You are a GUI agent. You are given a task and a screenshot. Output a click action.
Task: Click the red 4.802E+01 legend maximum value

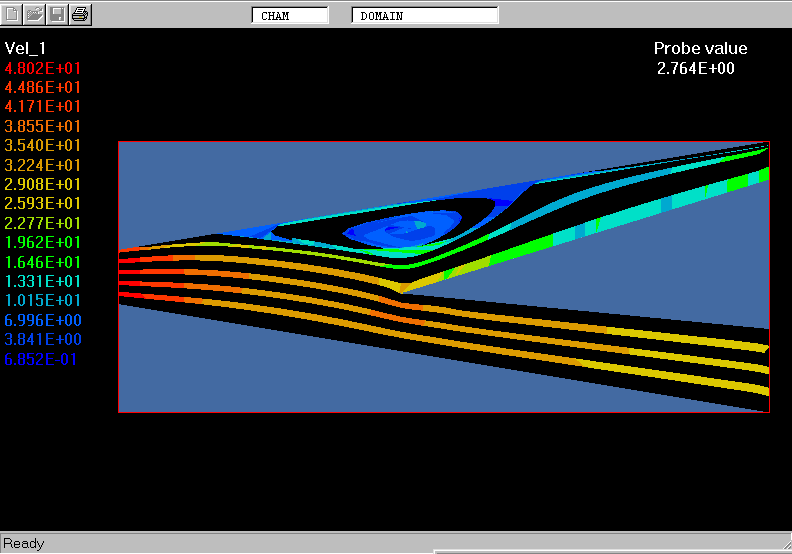coord(43,68)
